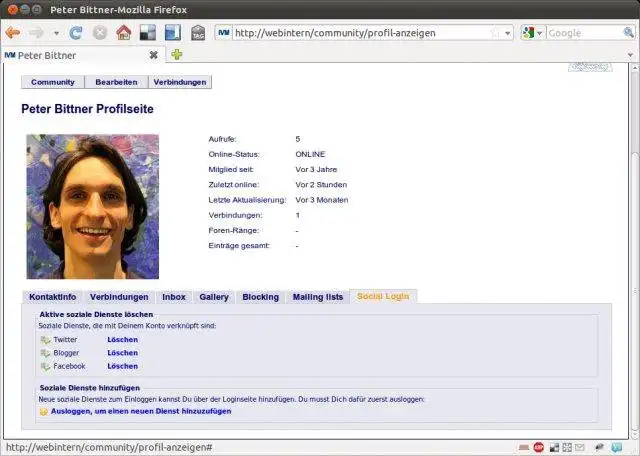Click the 'Vor 3 Monaten' value
640x456 pixels.
(322, 200)
